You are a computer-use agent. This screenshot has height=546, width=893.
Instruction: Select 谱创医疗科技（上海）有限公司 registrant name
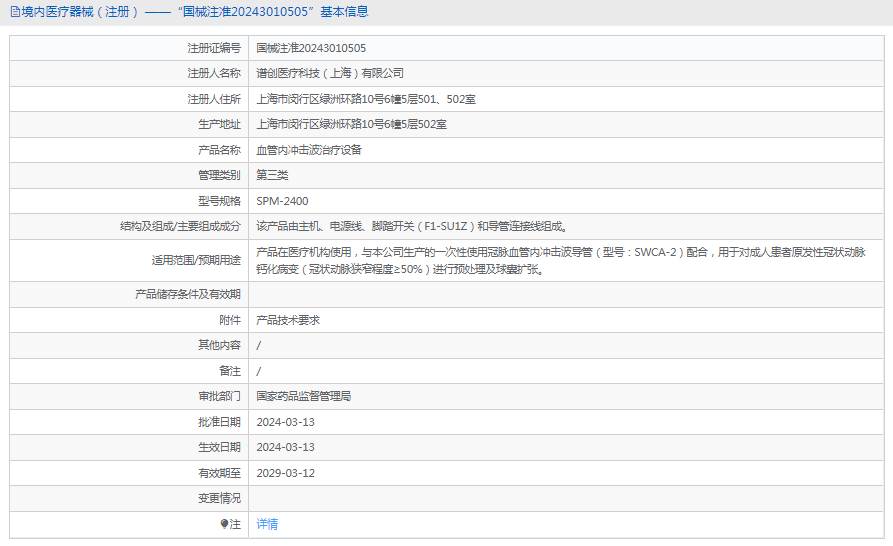tap(330, 73)
